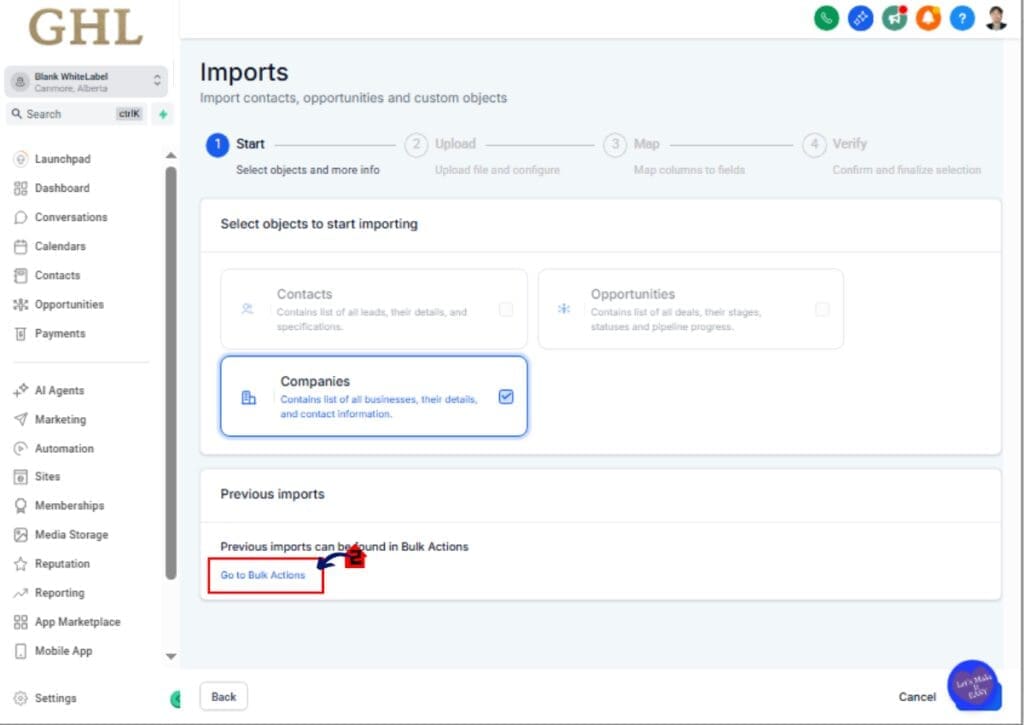Click the Go to Bulk Actions link
Screen dimensions: 1024x725
coord(263,575)
